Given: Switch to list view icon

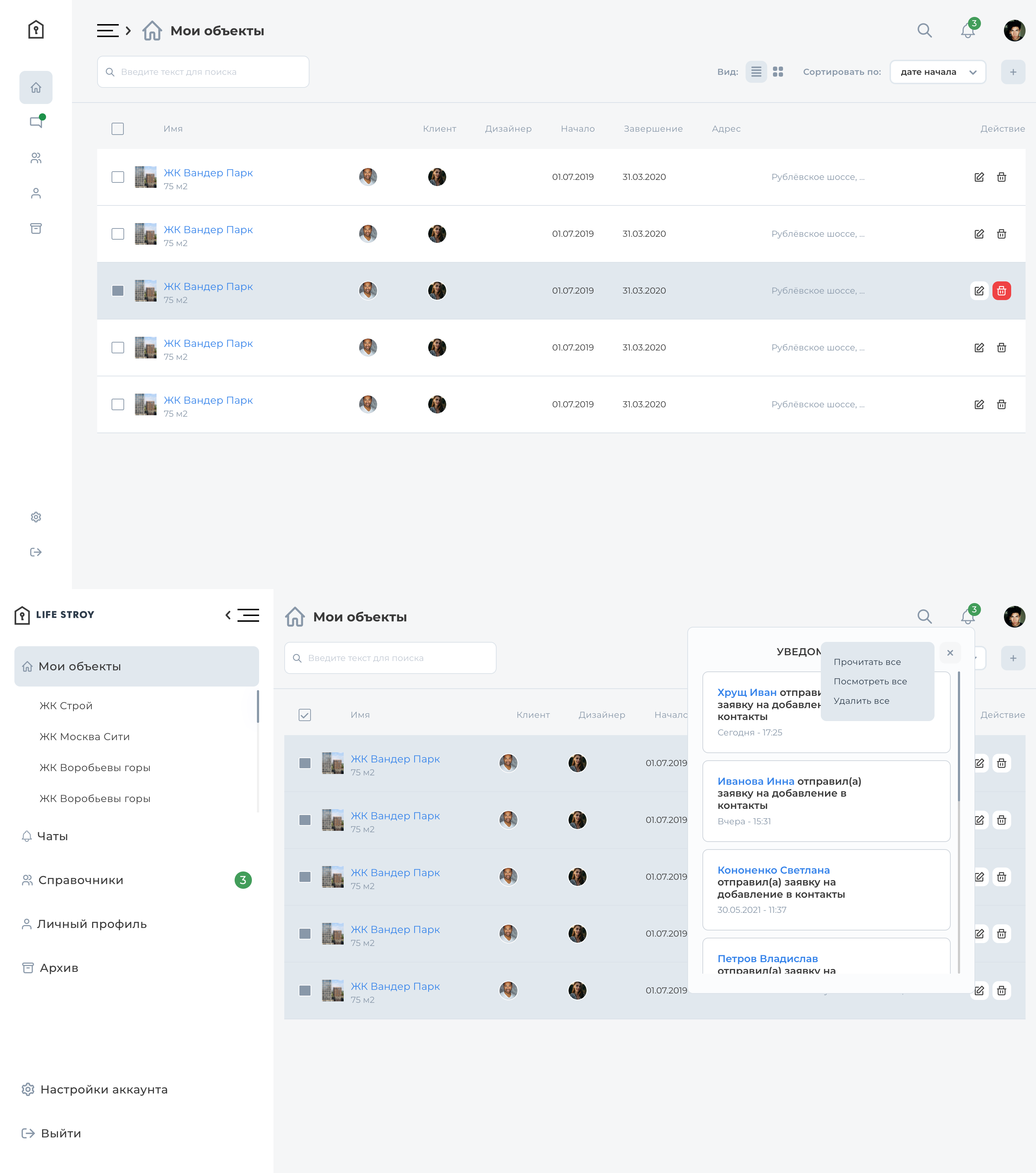Looking at the screenshot, I should pyautogui.click(x=756, y=72).
